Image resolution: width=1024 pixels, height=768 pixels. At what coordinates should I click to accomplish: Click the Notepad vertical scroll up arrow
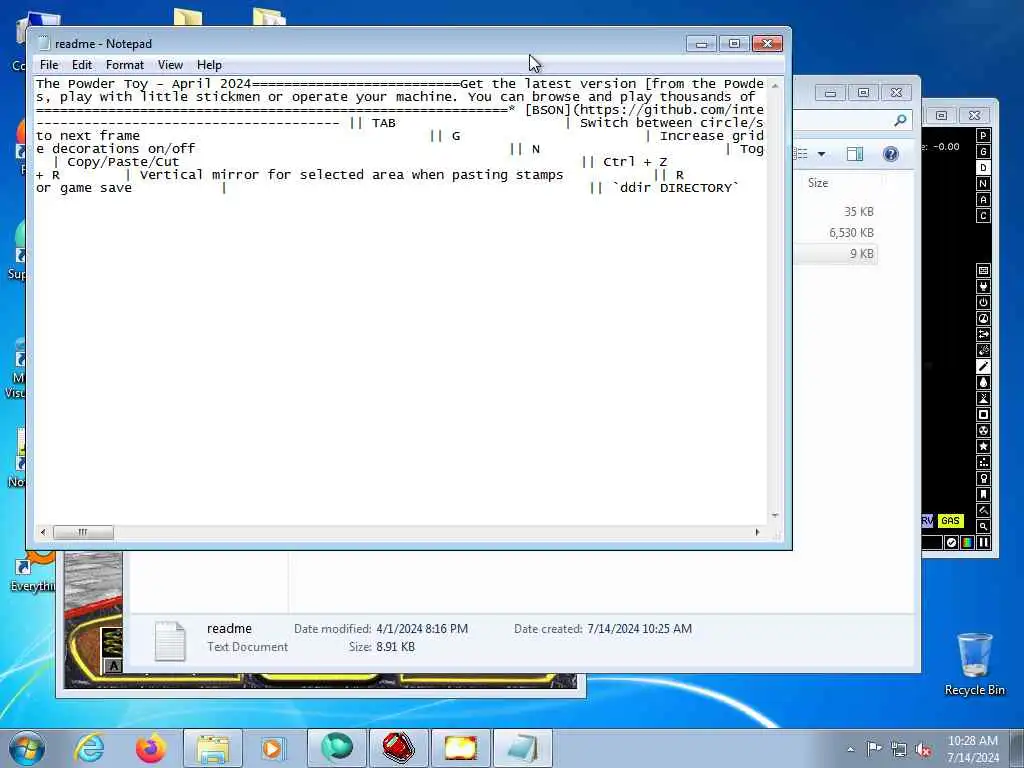(x=775, y=86)
